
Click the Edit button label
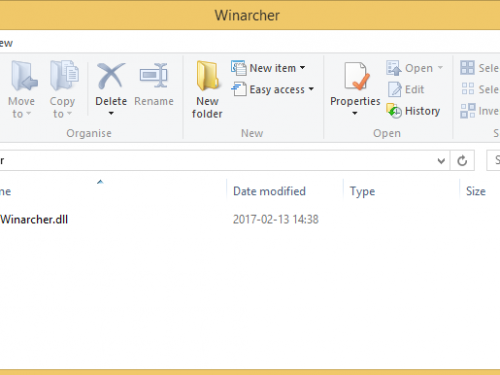tap(414, 89)
